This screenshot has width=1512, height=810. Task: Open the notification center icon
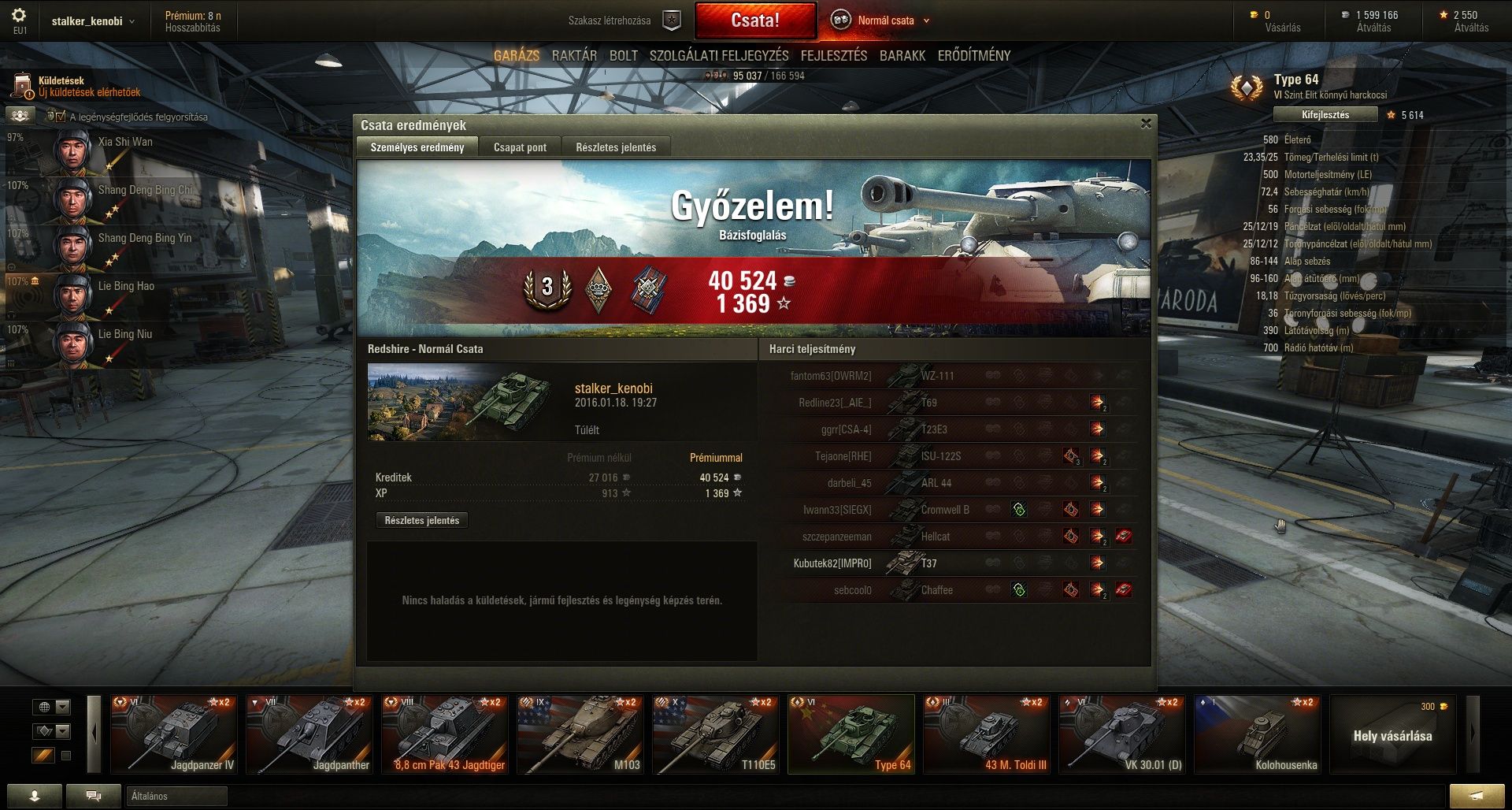pyautogui.click(x=1477, y=796)
